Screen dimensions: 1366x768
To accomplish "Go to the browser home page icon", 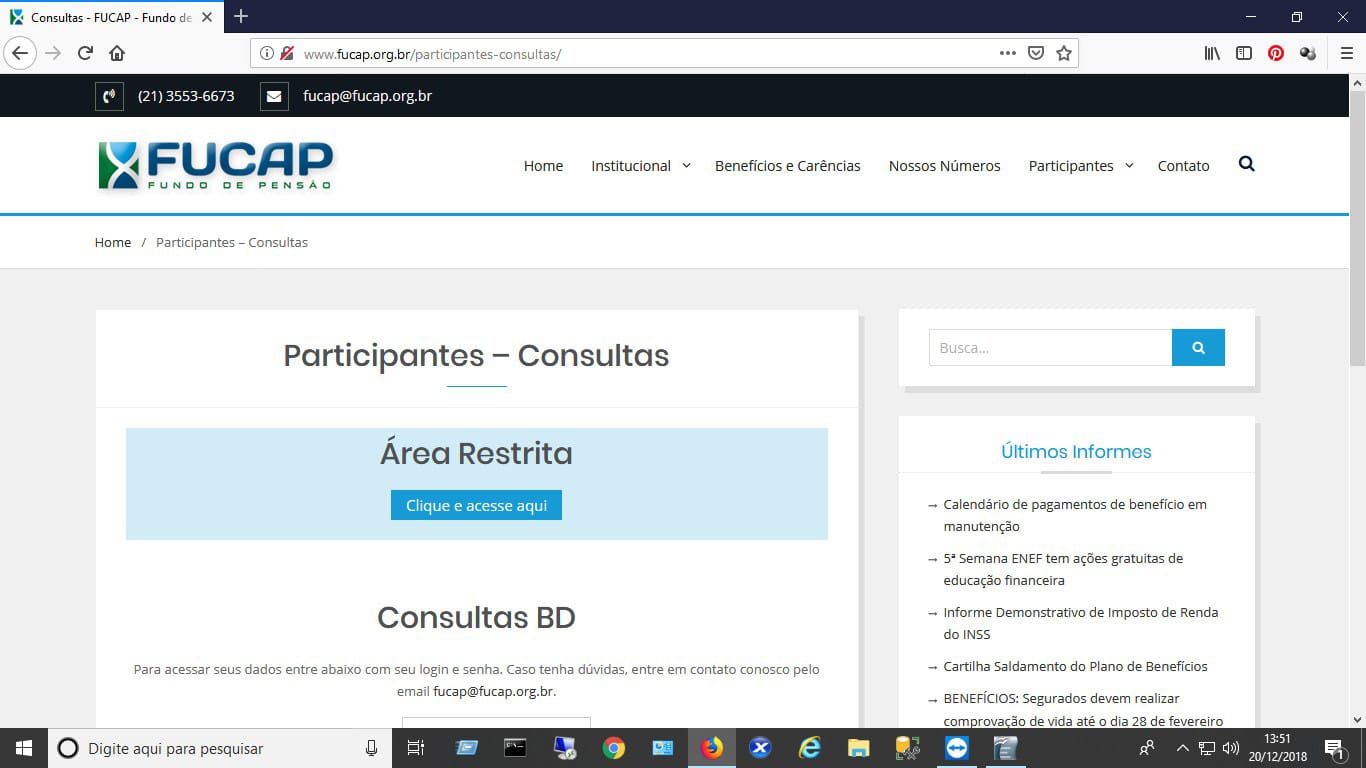I will click(x=117, y=53).
